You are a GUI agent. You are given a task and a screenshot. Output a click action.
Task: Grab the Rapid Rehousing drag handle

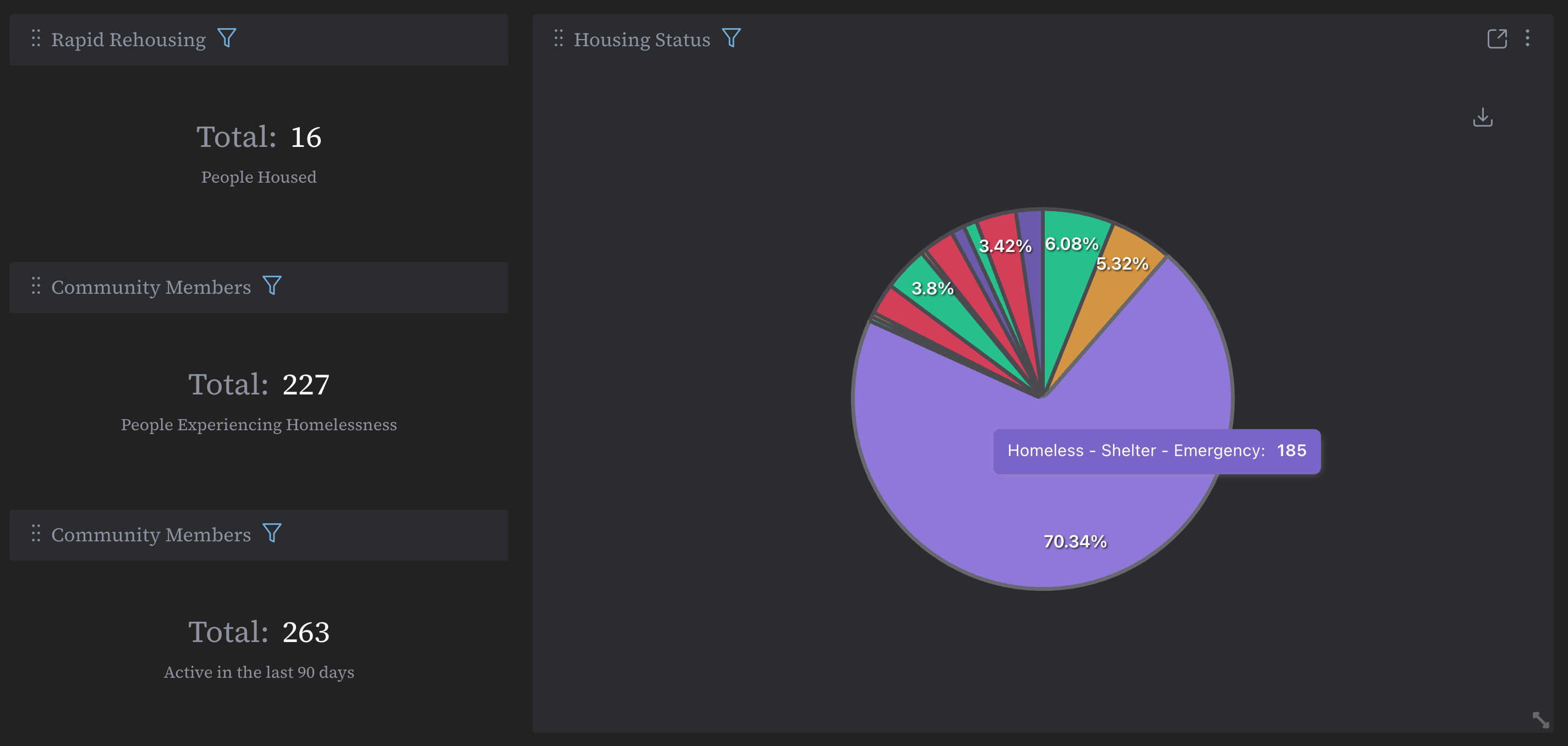(36, 39)
